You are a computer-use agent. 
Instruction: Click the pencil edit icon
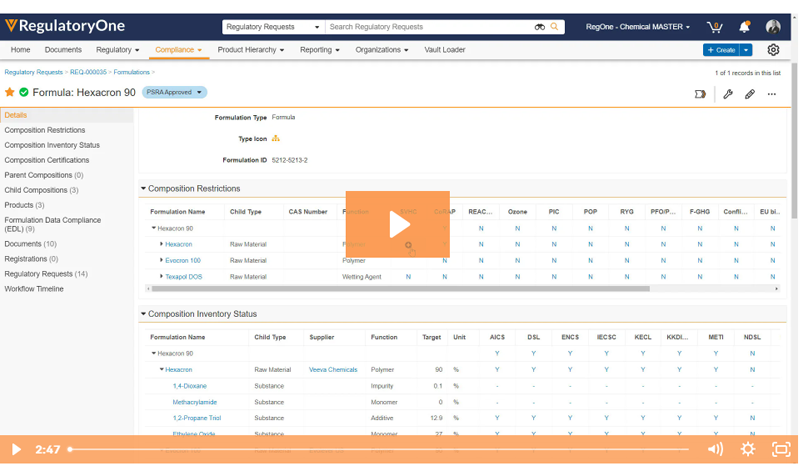coord(749,94)
